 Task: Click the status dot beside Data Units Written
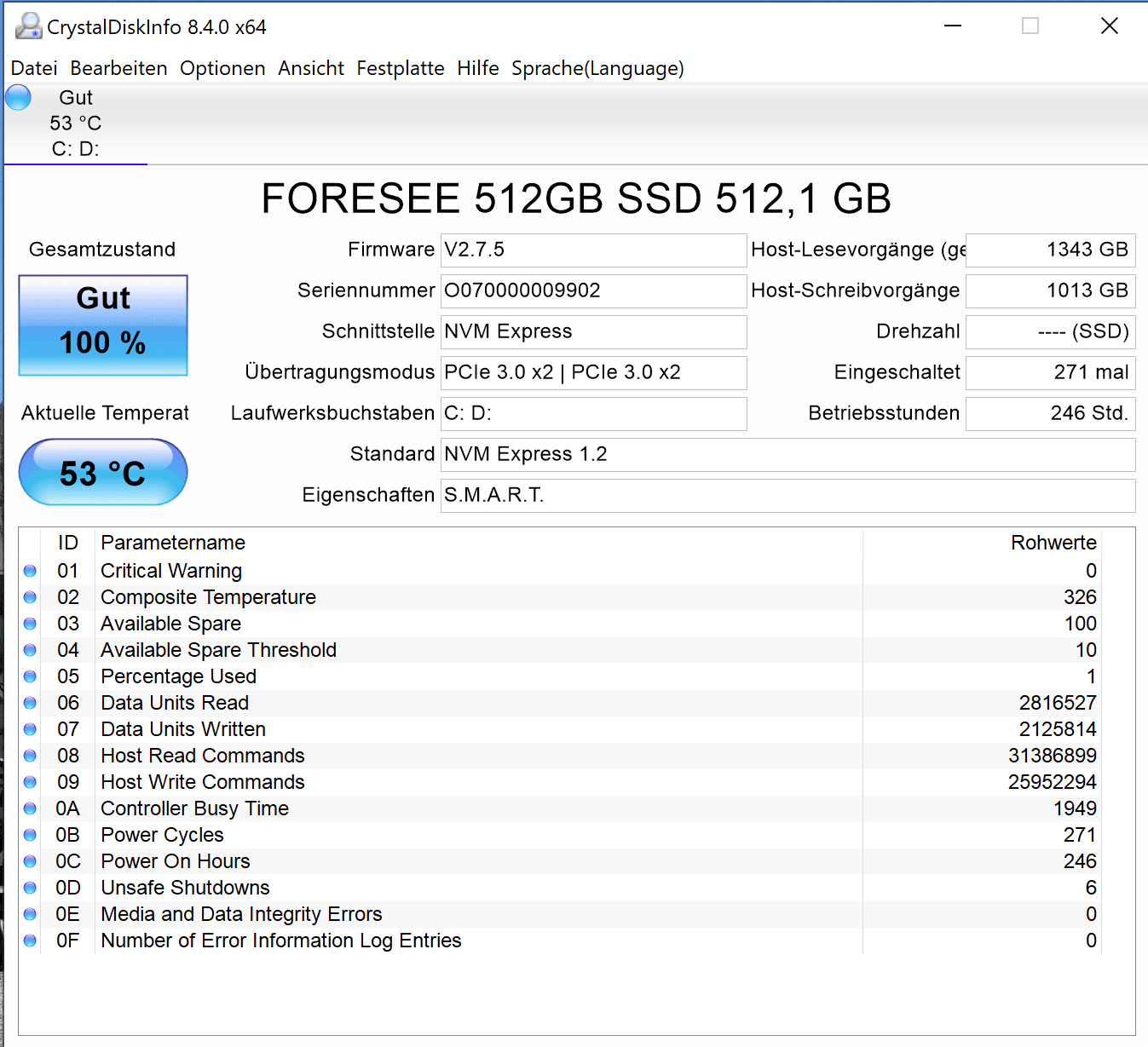30,729
